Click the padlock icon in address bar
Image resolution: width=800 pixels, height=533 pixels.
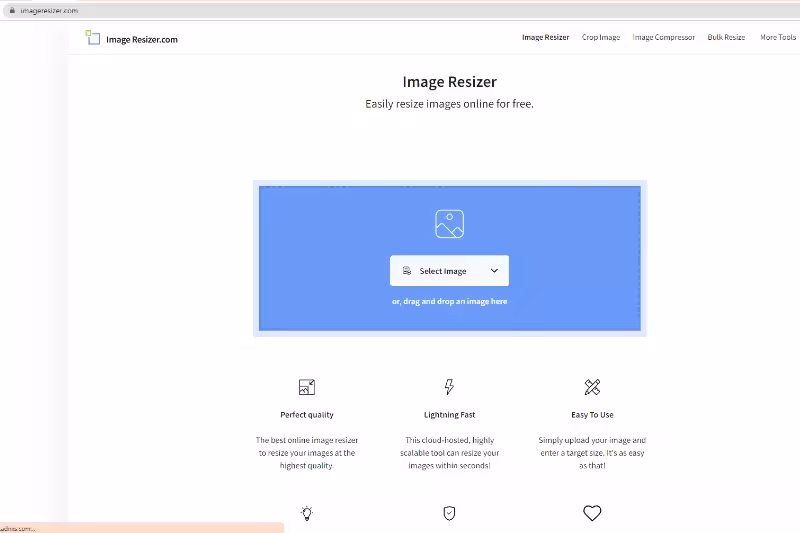(12, 10)
